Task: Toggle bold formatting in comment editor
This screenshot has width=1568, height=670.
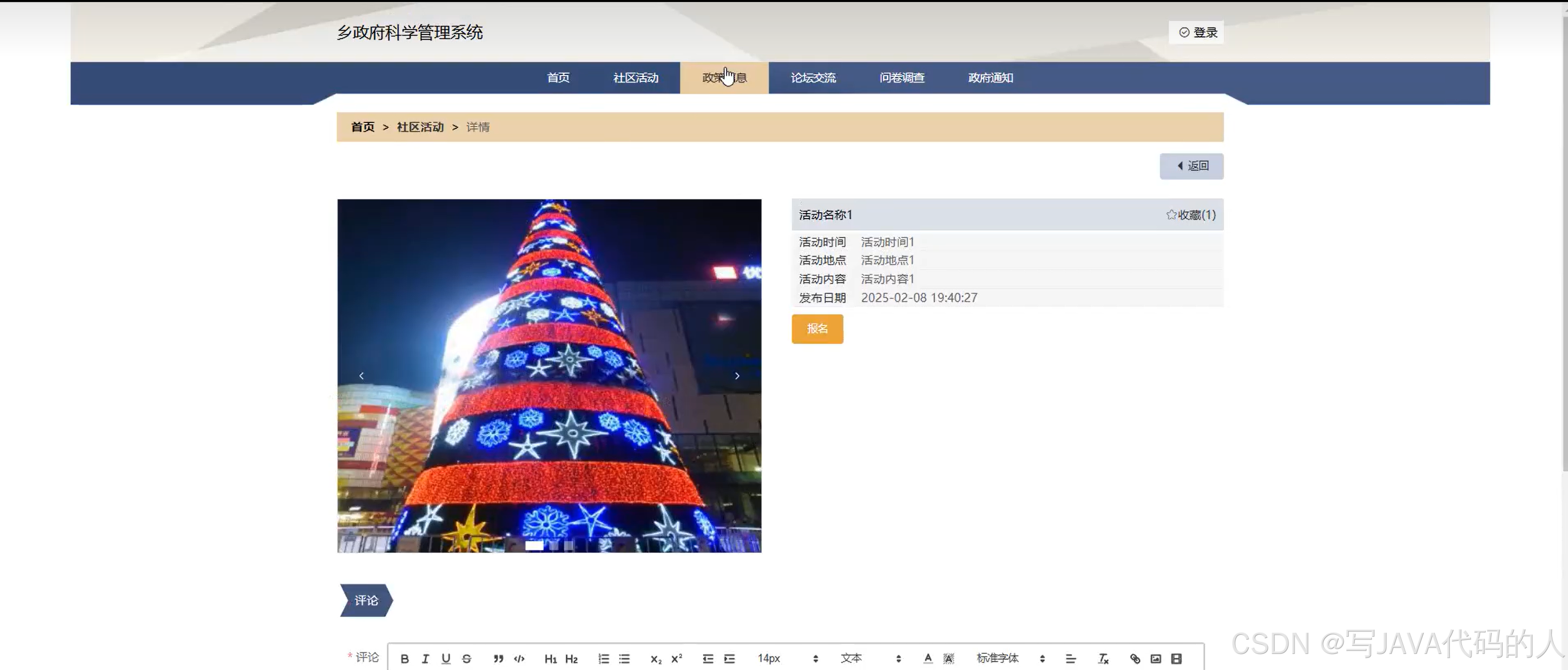Action: point(404,658)
